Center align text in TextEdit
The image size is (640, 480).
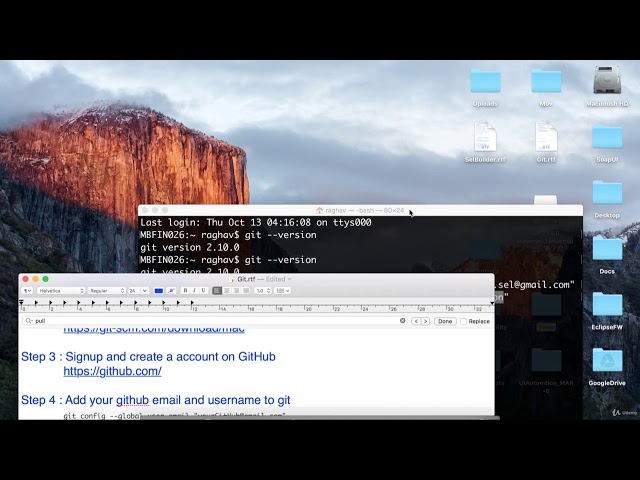click(227, 291)
